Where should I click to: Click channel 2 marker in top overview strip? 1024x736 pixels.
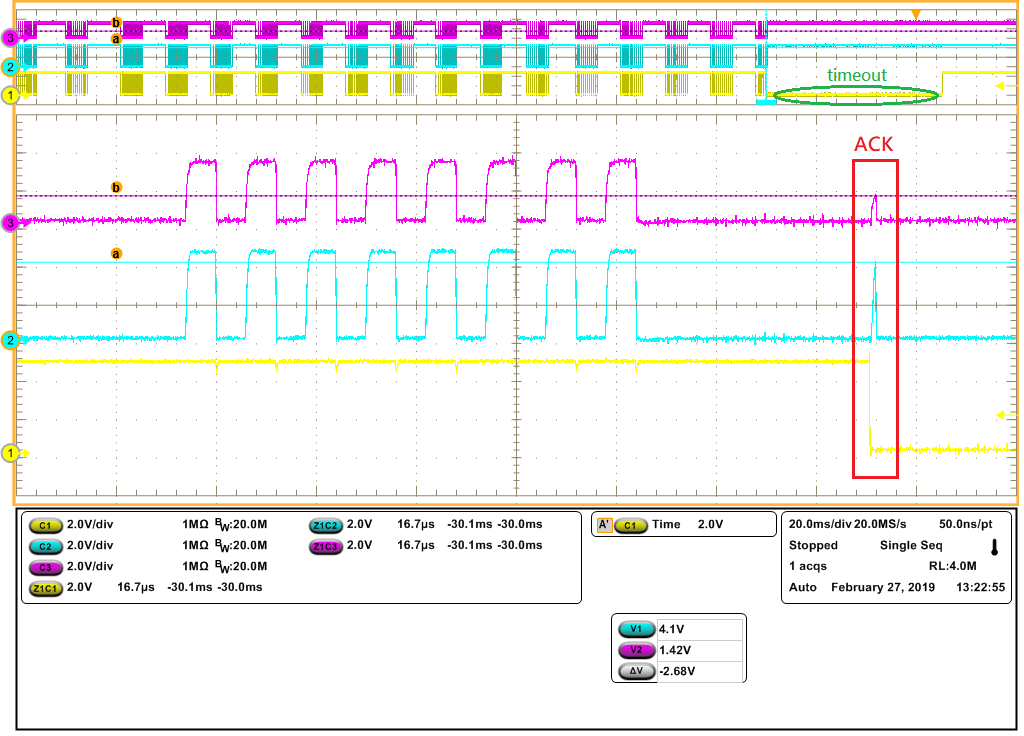(x=10, y=67)
